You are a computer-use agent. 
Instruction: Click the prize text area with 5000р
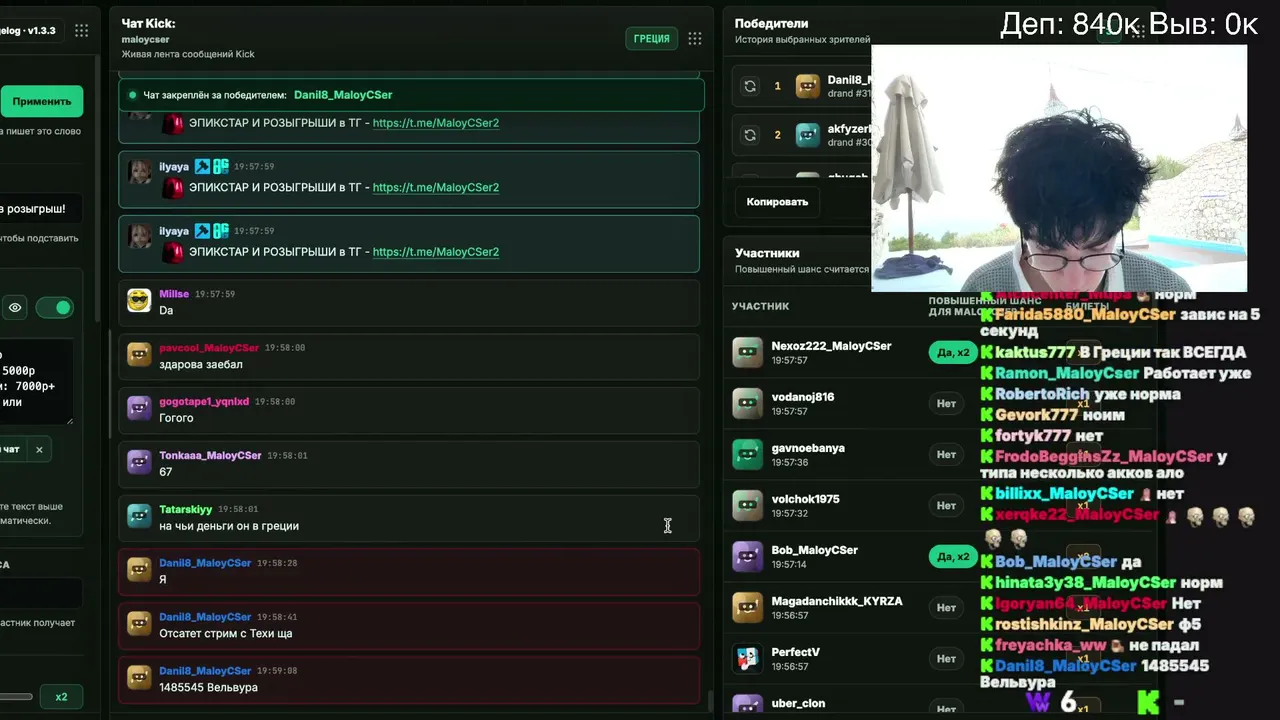click(x=36, y=381)
